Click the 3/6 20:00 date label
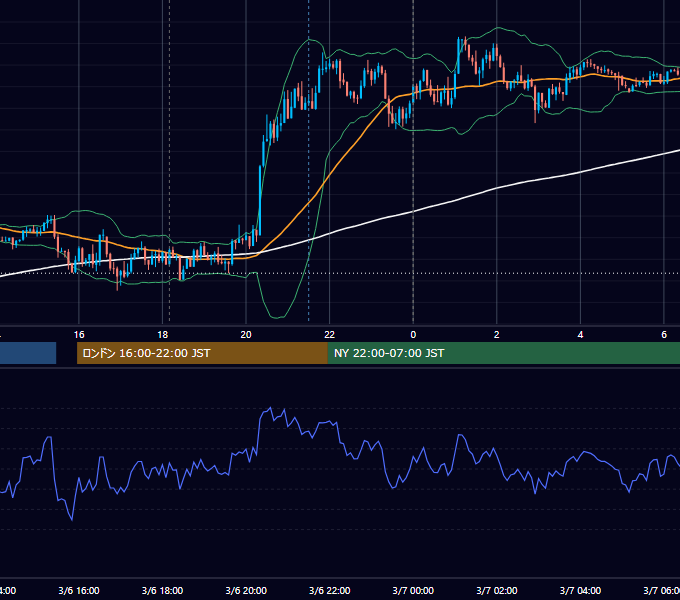 coord(246,590)
